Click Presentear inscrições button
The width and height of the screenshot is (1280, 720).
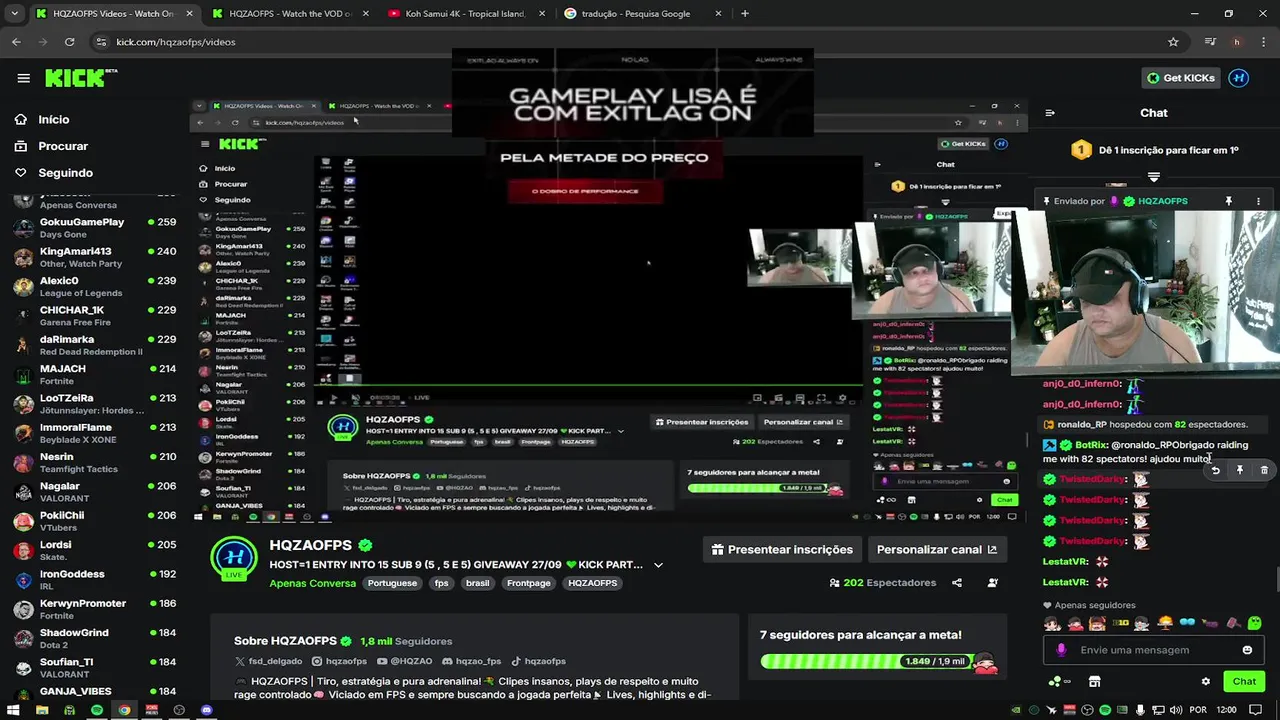(x=781, y=549)
